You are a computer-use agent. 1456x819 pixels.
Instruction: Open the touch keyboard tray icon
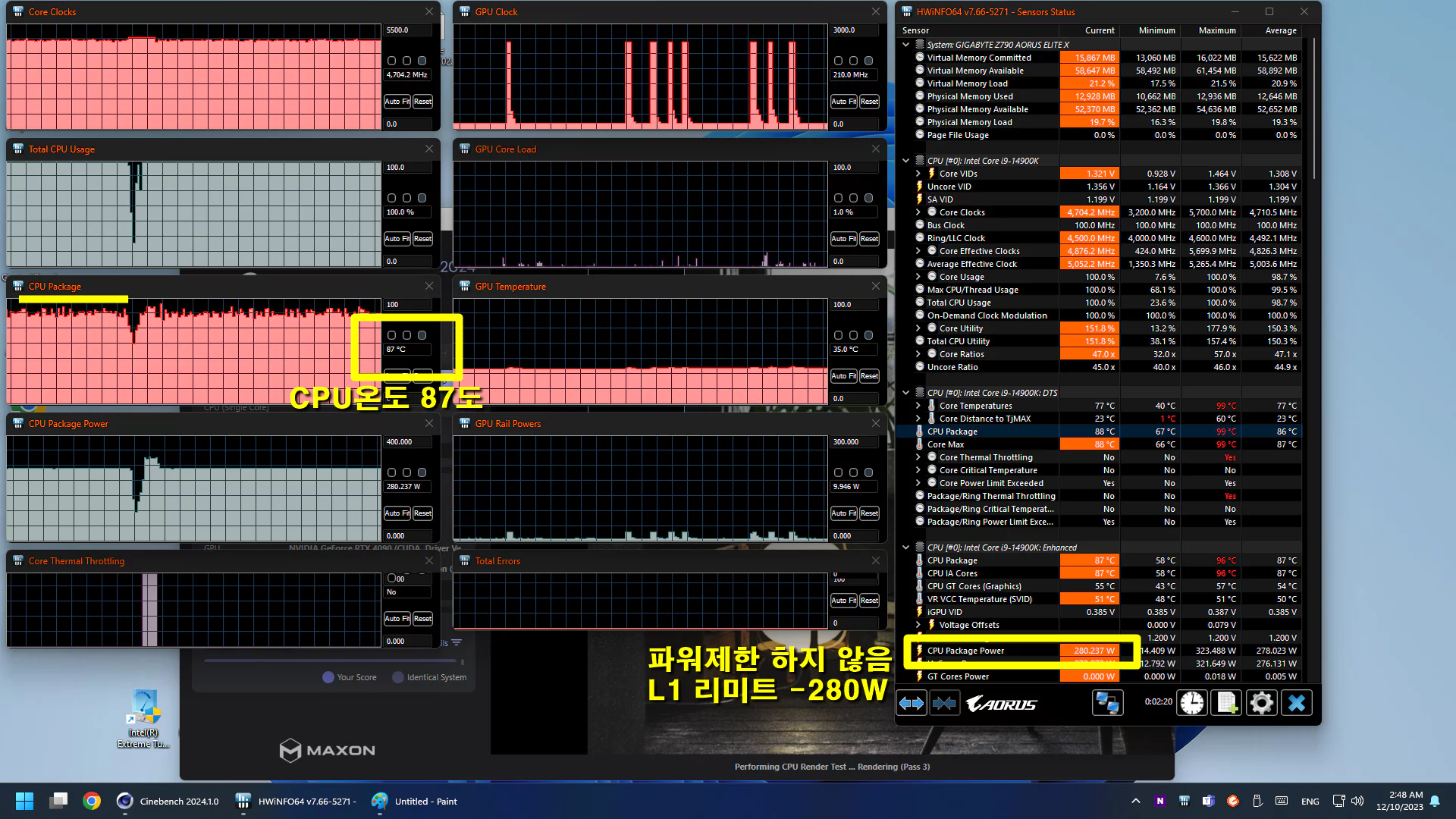pyautogui.click(x=1281, y=801)
